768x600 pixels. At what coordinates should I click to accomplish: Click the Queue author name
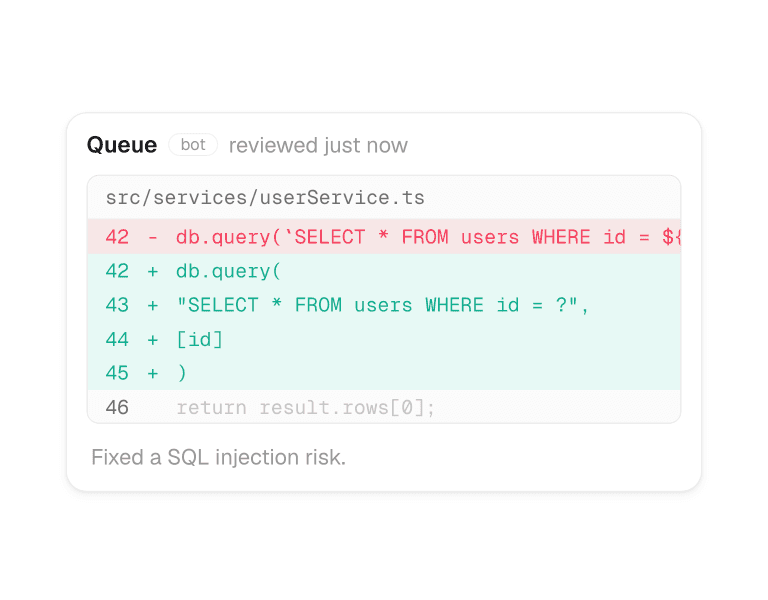(x=122, y=145)
